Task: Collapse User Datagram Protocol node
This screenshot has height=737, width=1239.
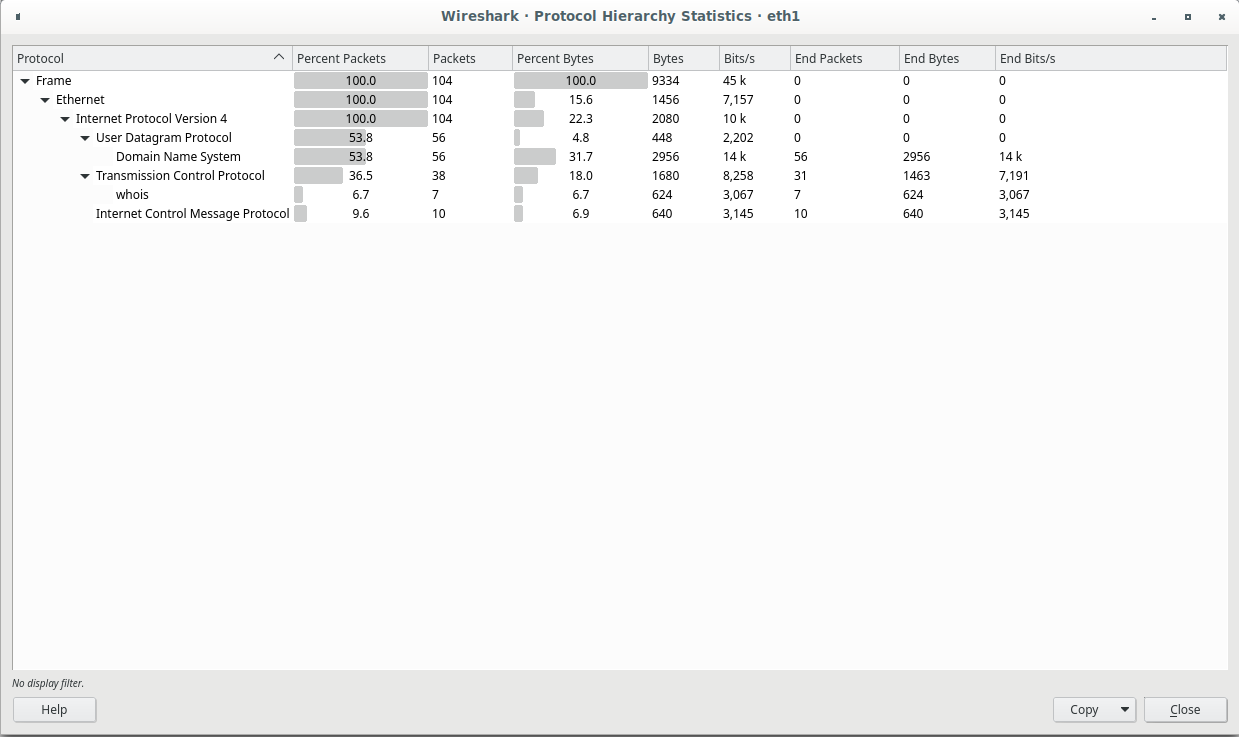Action: 85,138
